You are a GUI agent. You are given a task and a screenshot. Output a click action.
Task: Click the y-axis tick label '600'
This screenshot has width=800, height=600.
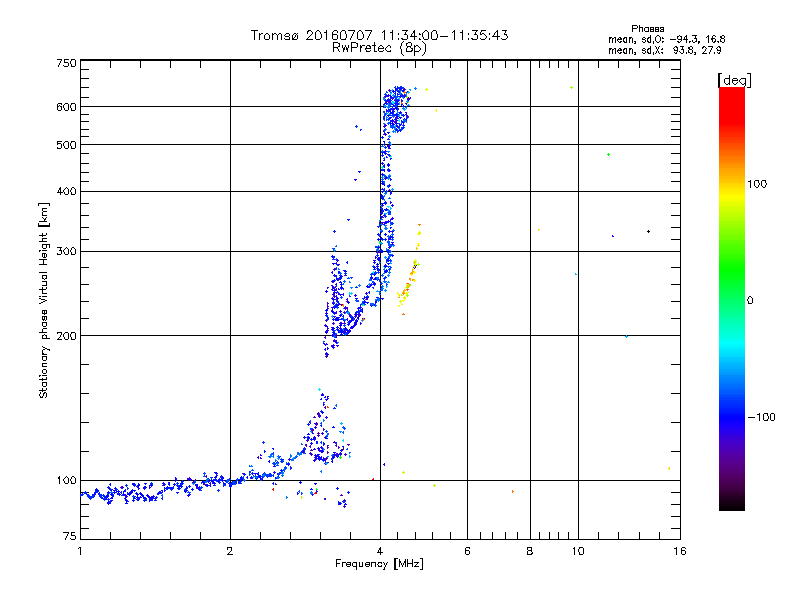[x=66, y=107]
